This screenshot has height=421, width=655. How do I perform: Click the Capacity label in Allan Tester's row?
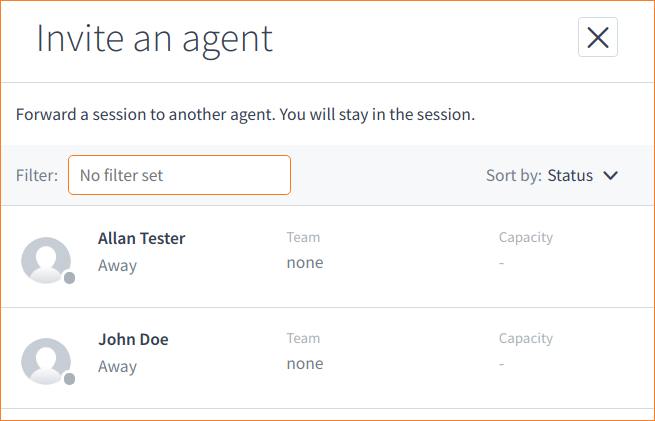pos(526,238)
